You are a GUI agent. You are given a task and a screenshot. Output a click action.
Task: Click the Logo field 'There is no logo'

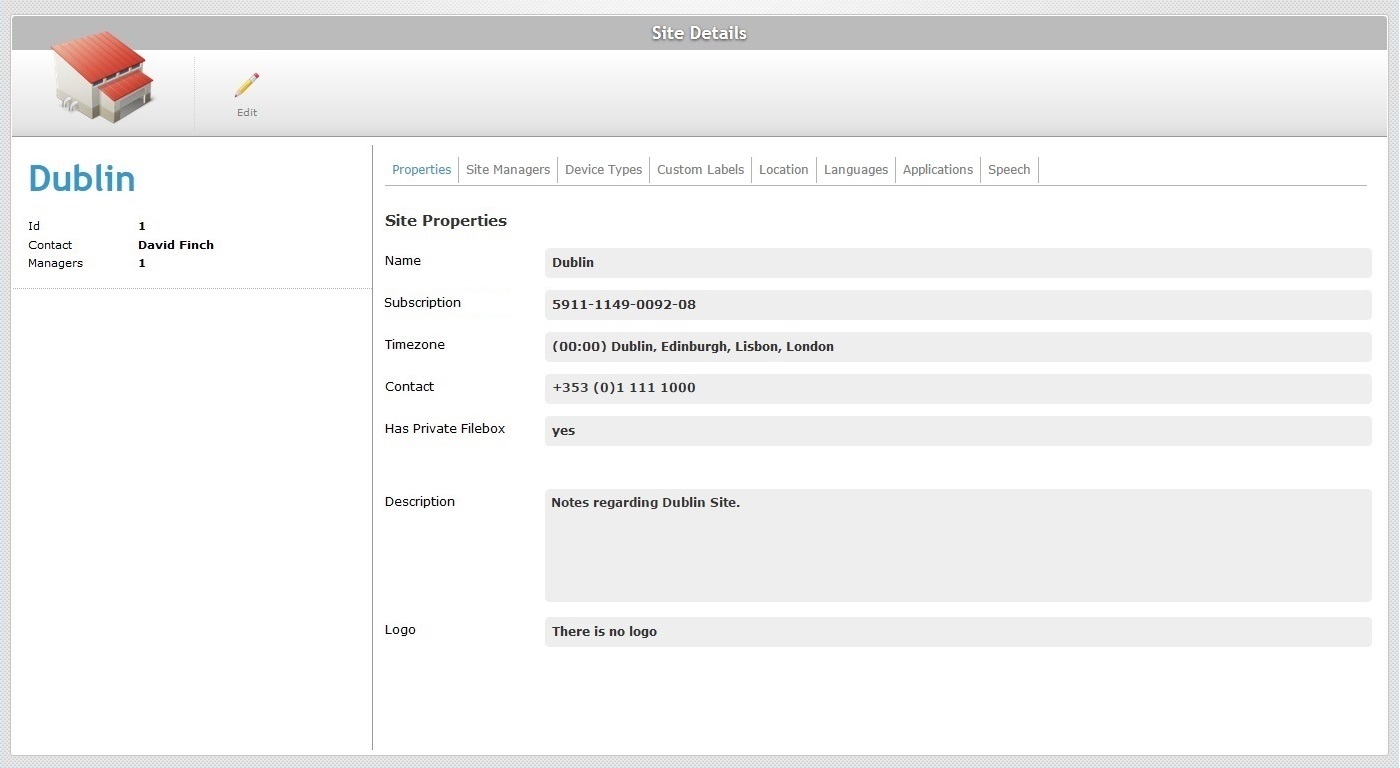point(958,632)
